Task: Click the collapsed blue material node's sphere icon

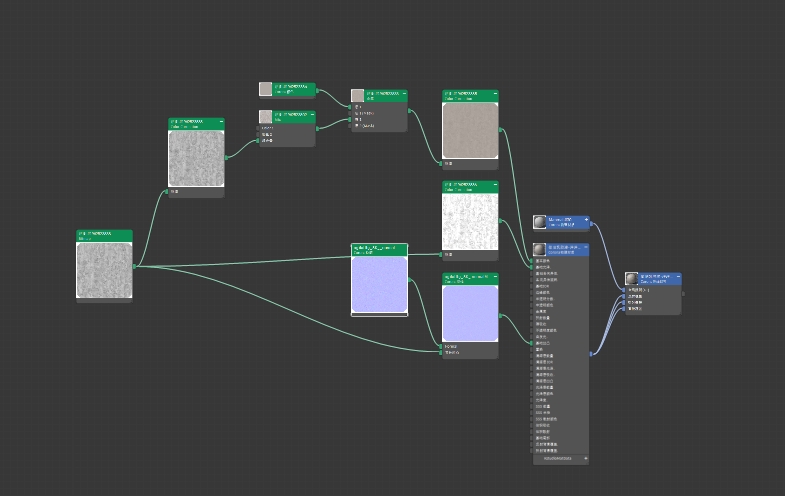Action: tap(539, 222)
